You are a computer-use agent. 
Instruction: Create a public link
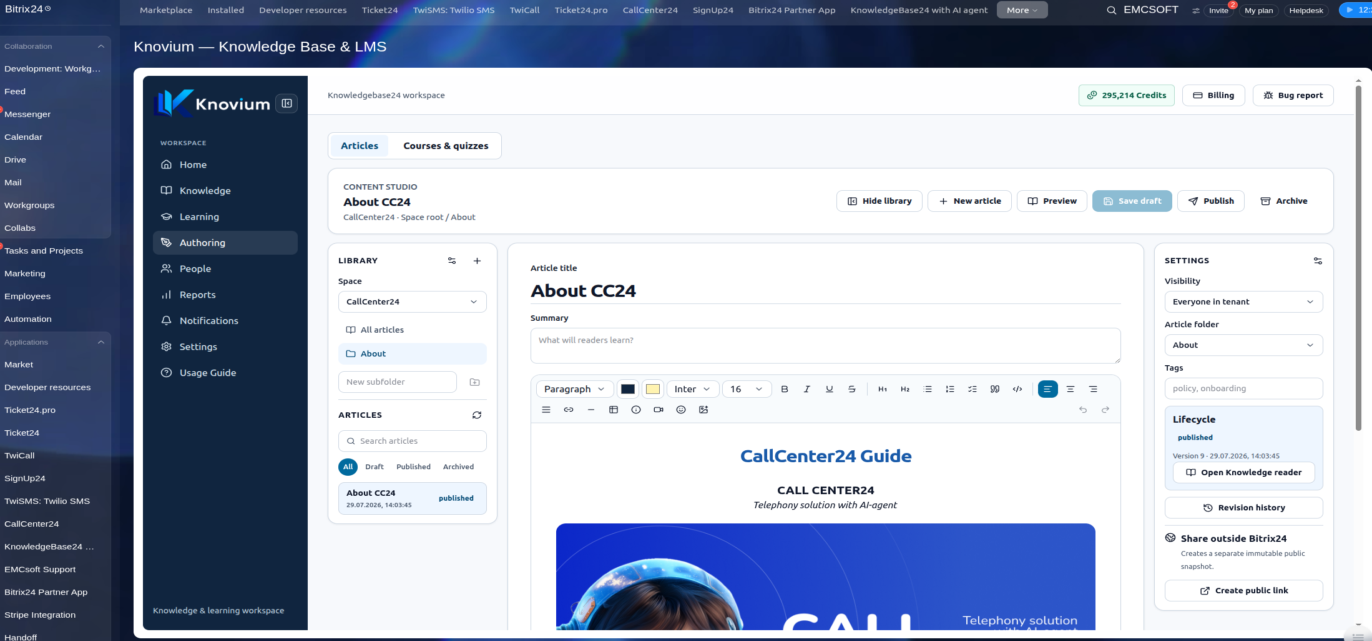(1243, 591)
